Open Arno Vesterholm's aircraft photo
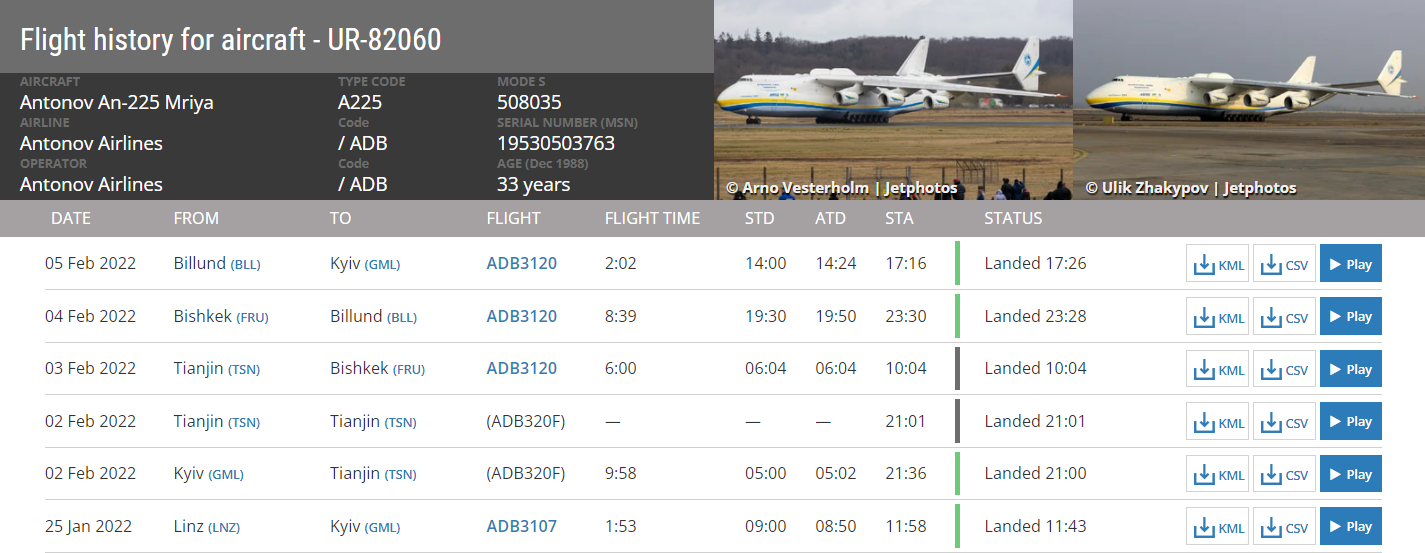Image resolution: width=1425 pixels, height=553 pixels. tap(892, 100)
